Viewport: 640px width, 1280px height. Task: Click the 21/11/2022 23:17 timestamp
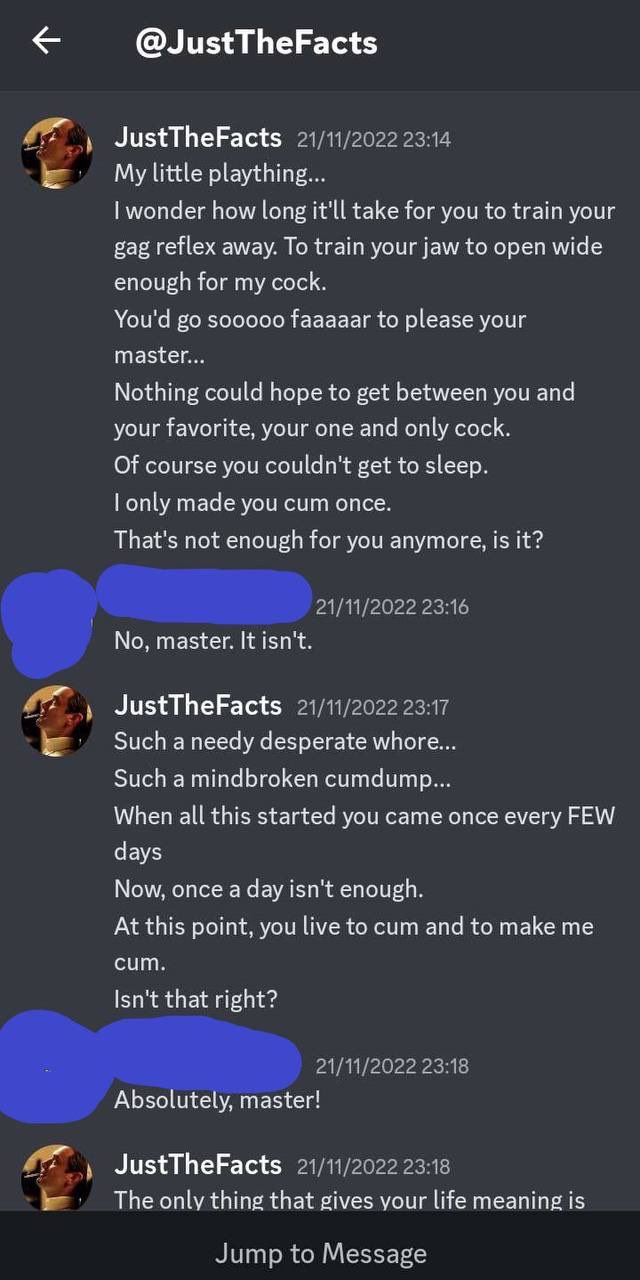[x=373, y=708]
